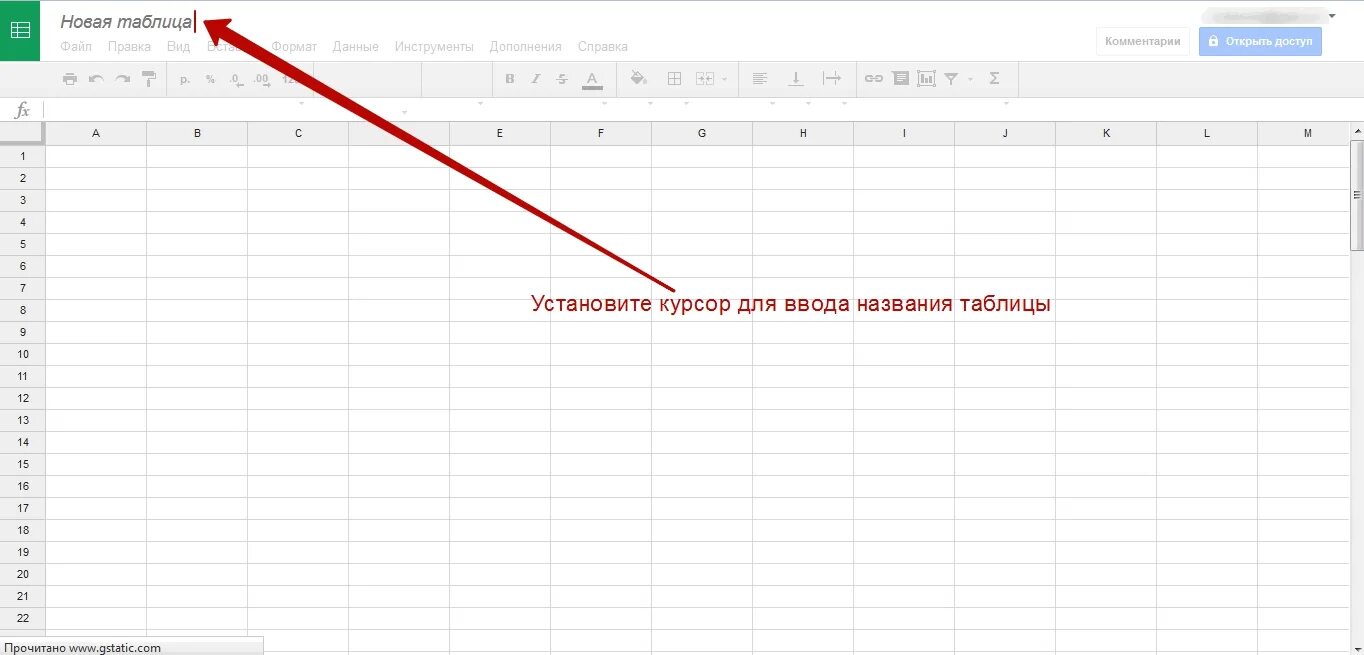Open text wrapping options

(832, 79)
